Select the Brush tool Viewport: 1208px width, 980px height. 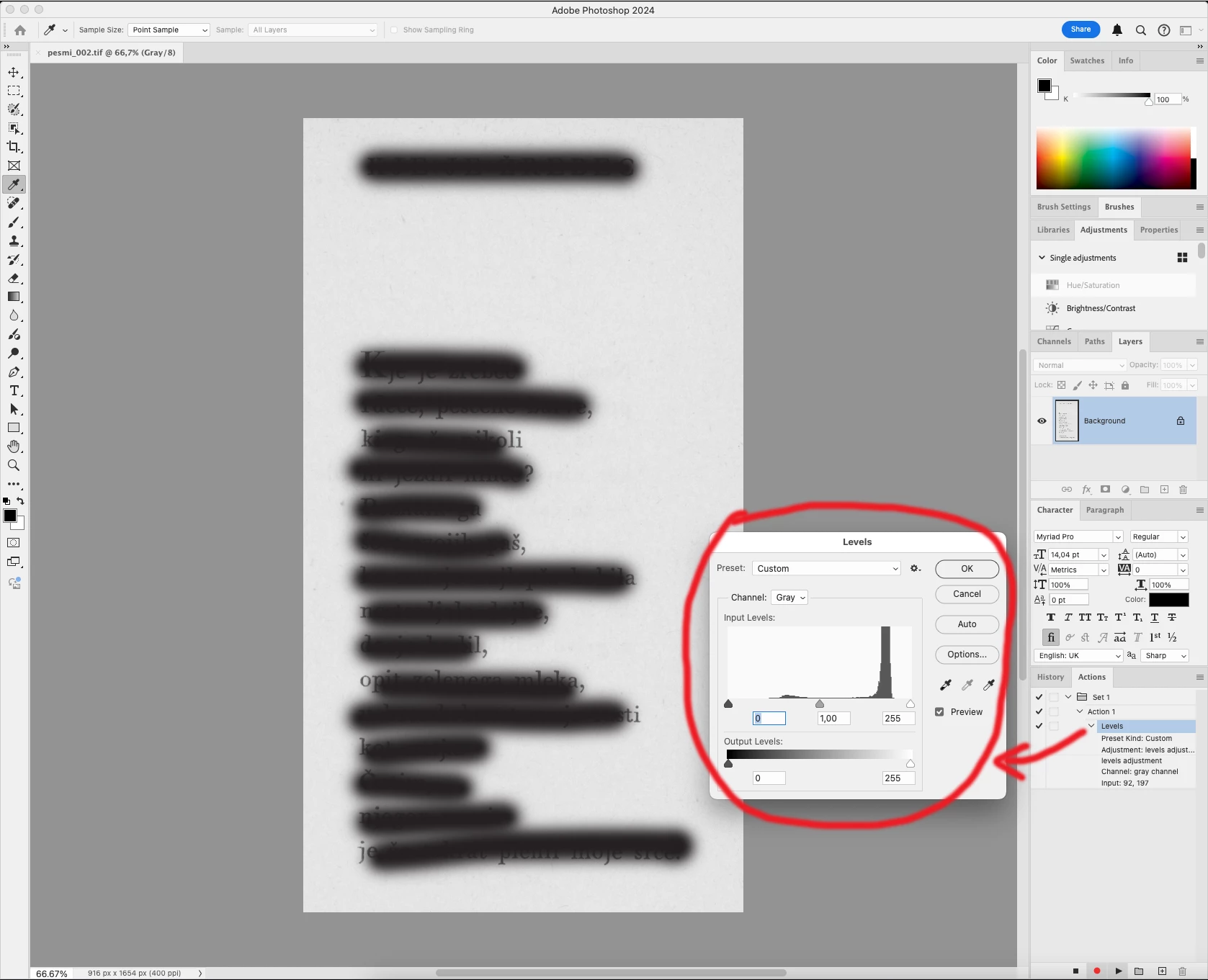(14, 222)
